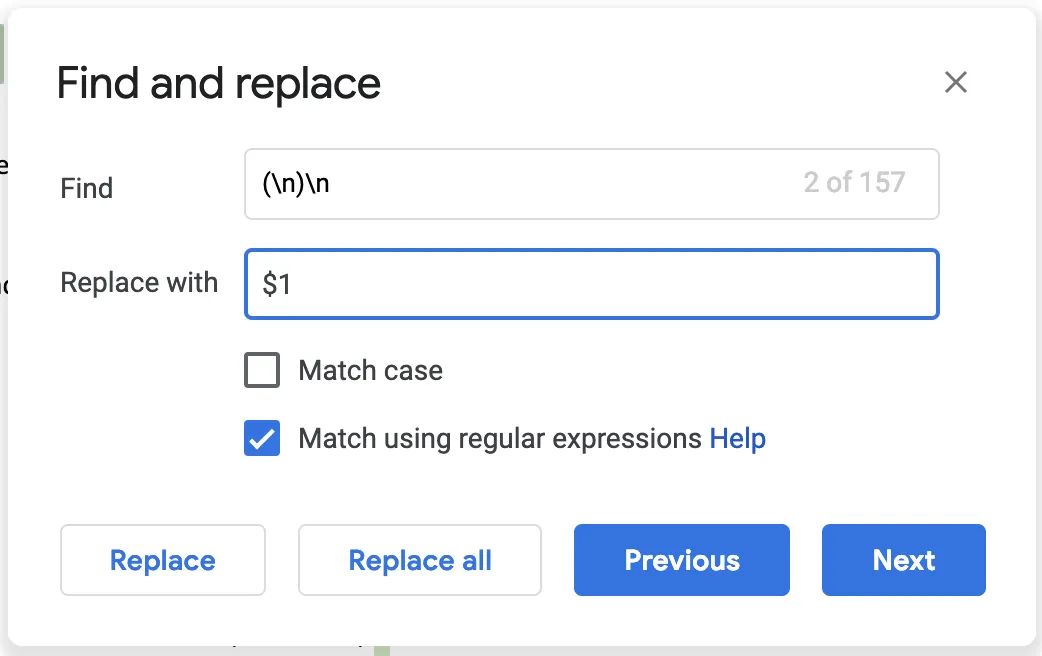Go to the Previous match

[x=682, y=560]
